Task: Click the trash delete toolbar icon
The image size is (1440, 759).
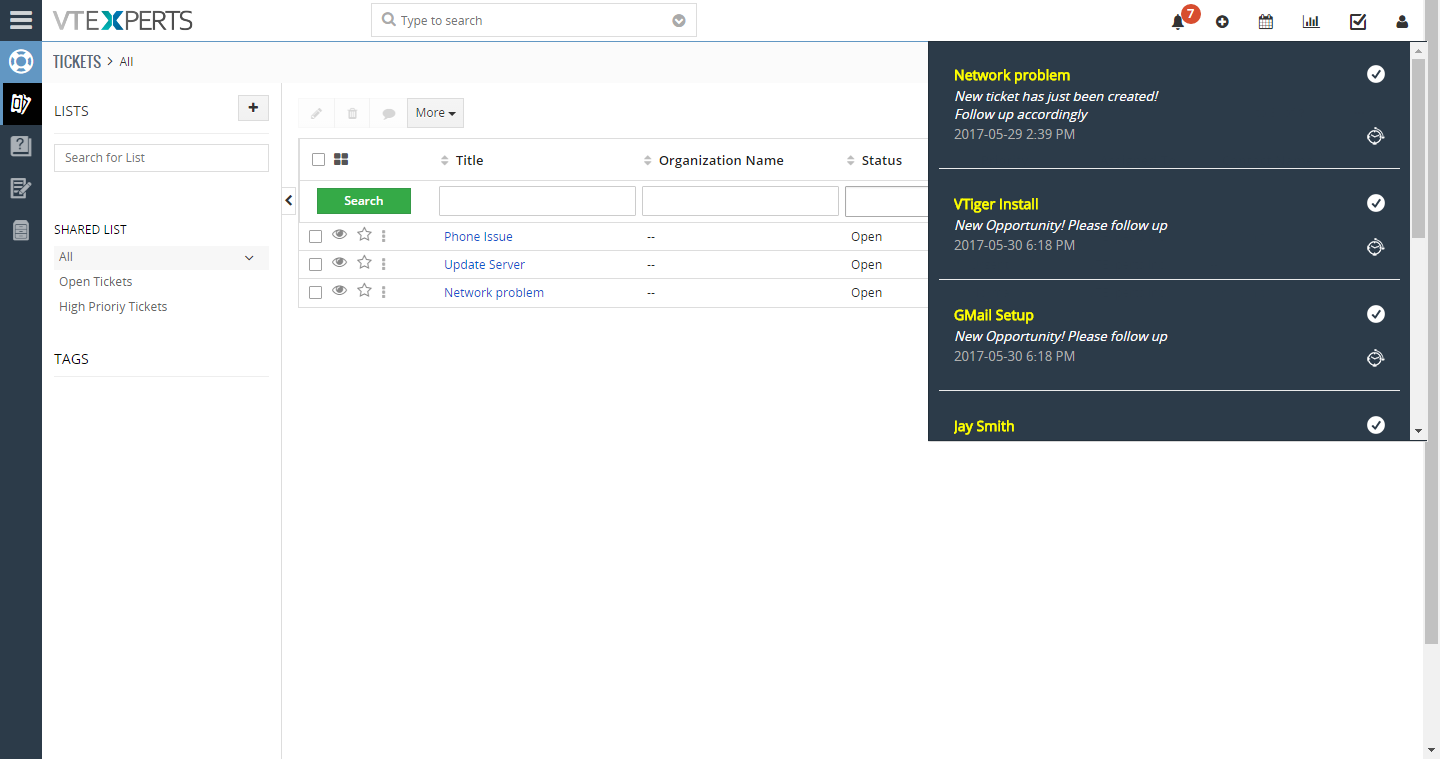Action: [x=352, y=113]
